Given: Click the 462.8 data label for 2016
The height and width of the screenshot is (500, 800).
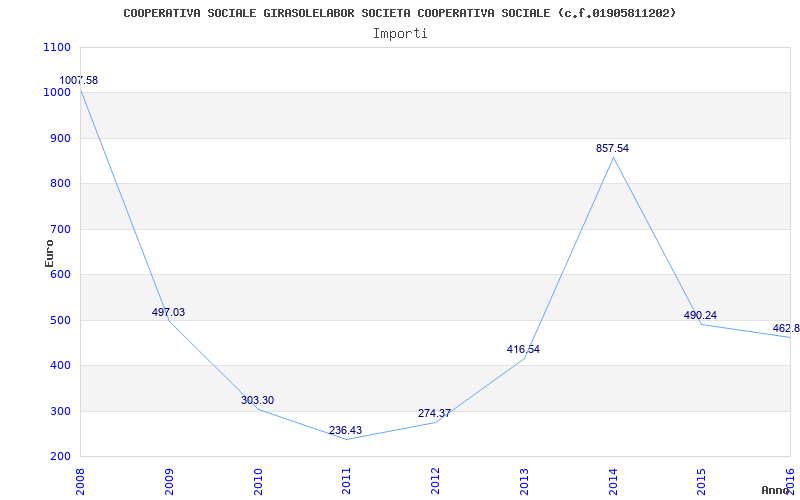Looking at the screenshot, I should tap(786, 328).
